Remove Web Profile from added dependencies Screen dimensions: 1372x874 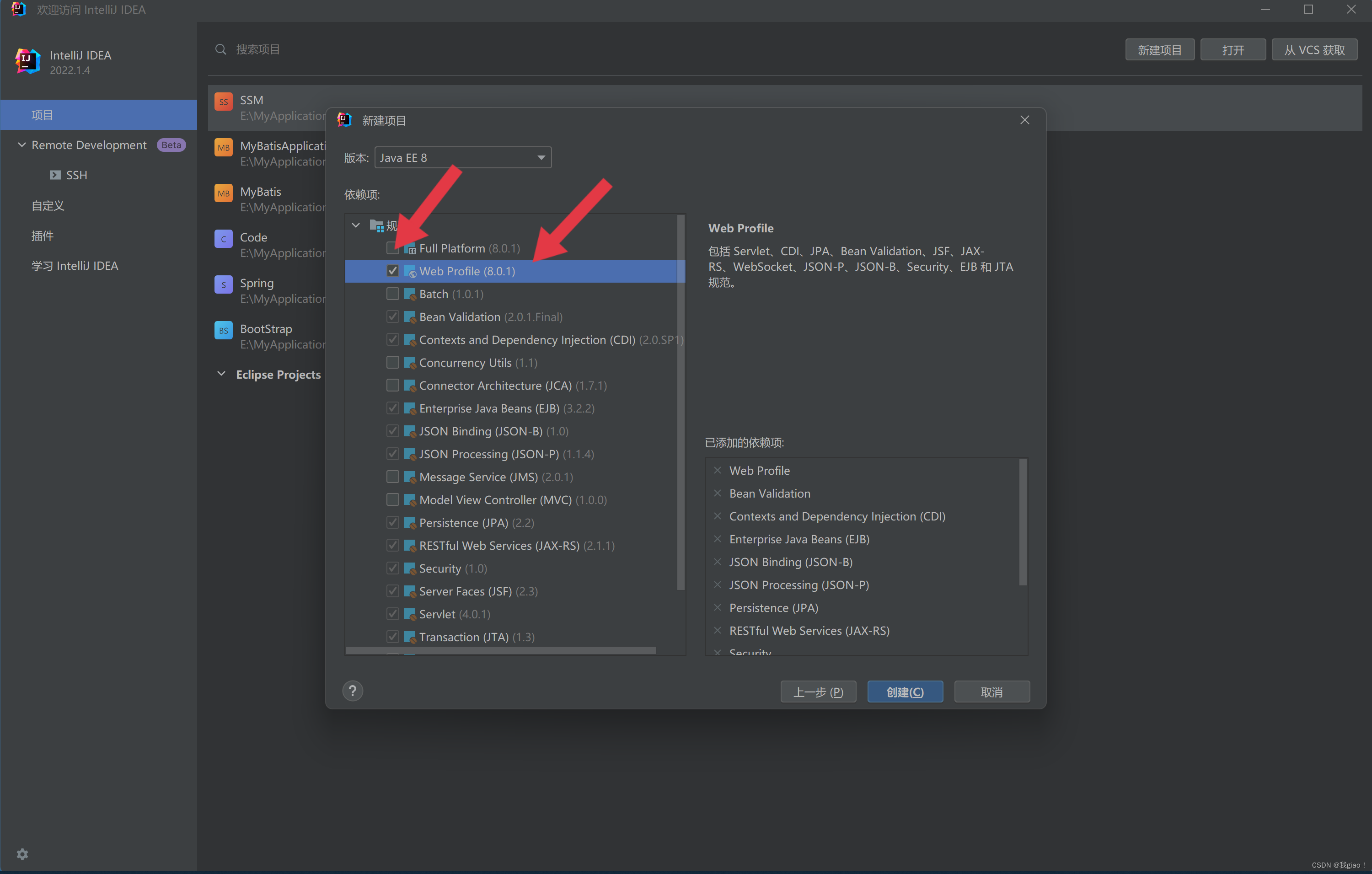click(x=718, y=470)
